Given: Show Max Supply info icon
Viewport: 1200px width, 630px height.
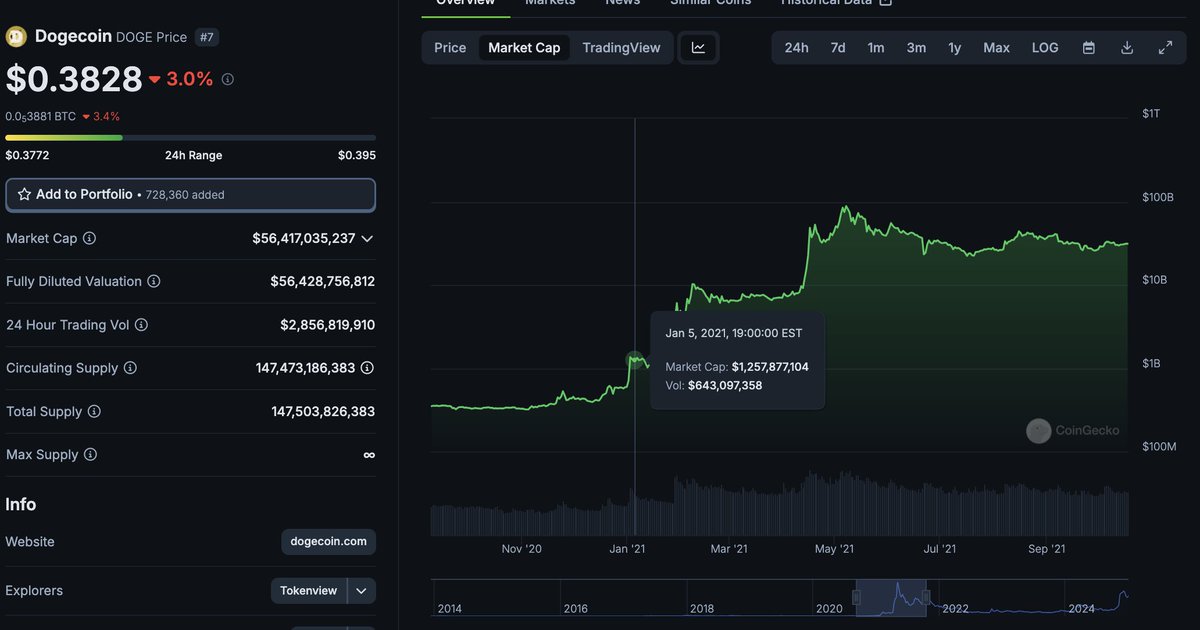Looking at the screenshot, I should pos(90,455).
